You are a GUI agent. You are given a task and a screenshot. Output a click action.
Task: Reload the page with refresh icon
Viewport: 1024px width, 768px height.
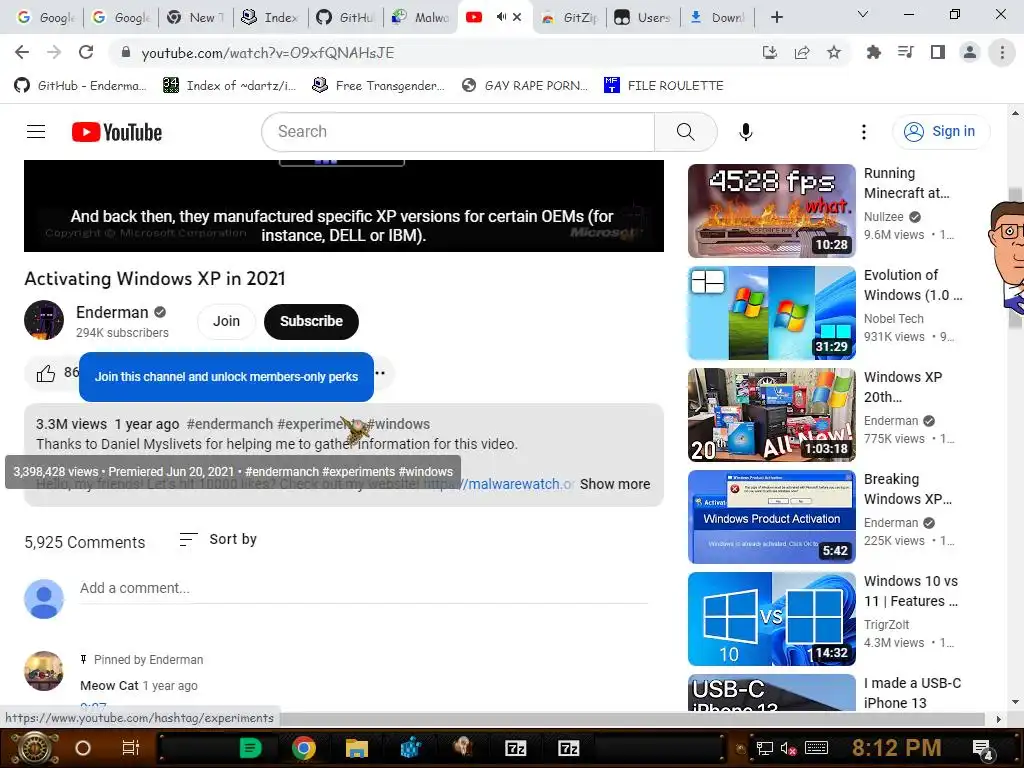click(x=86, y=52)
